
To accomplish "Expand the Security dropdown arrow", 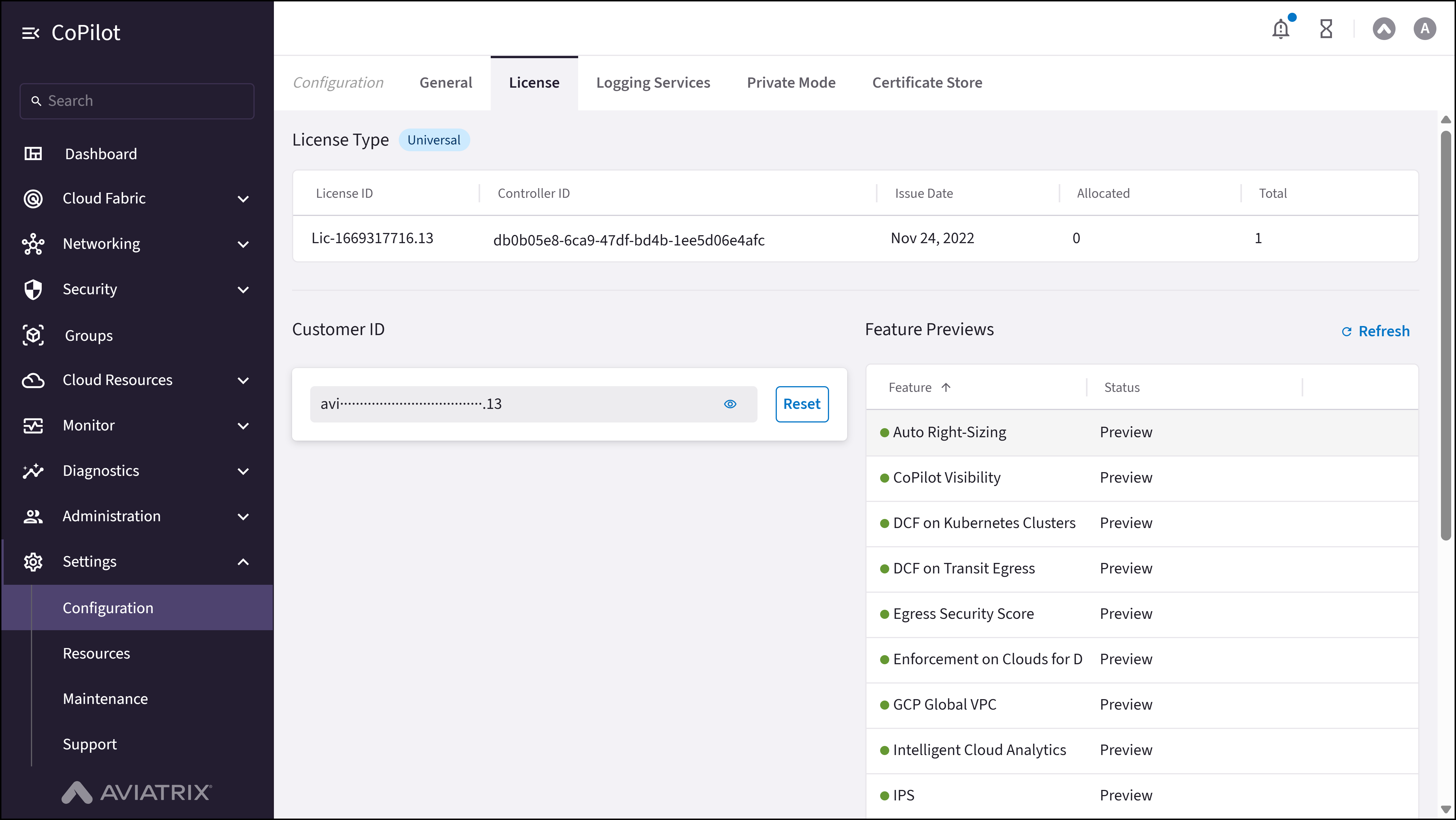I will click(243, 290).
